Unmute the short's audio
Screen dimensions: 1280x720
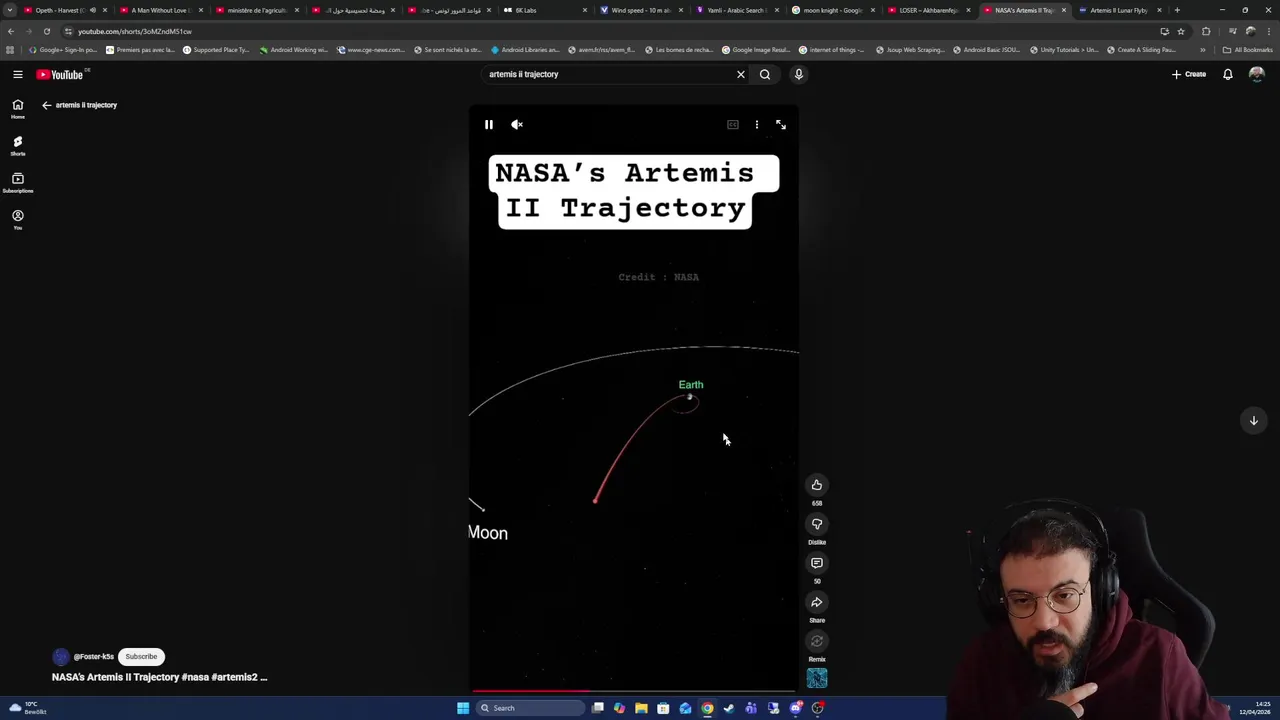517,125
